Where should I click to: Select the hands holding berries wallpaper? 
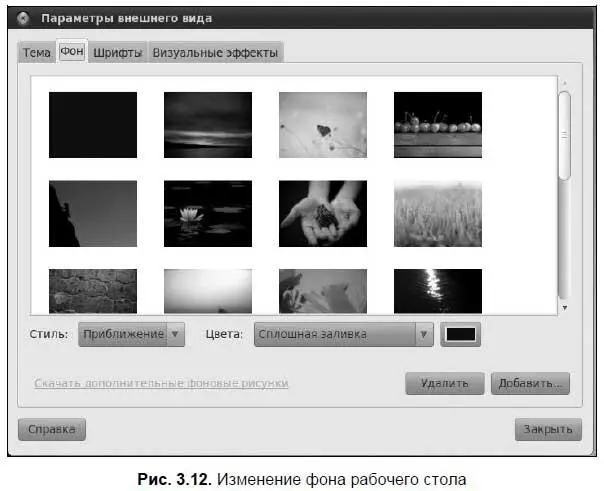[x=323, y=213]
